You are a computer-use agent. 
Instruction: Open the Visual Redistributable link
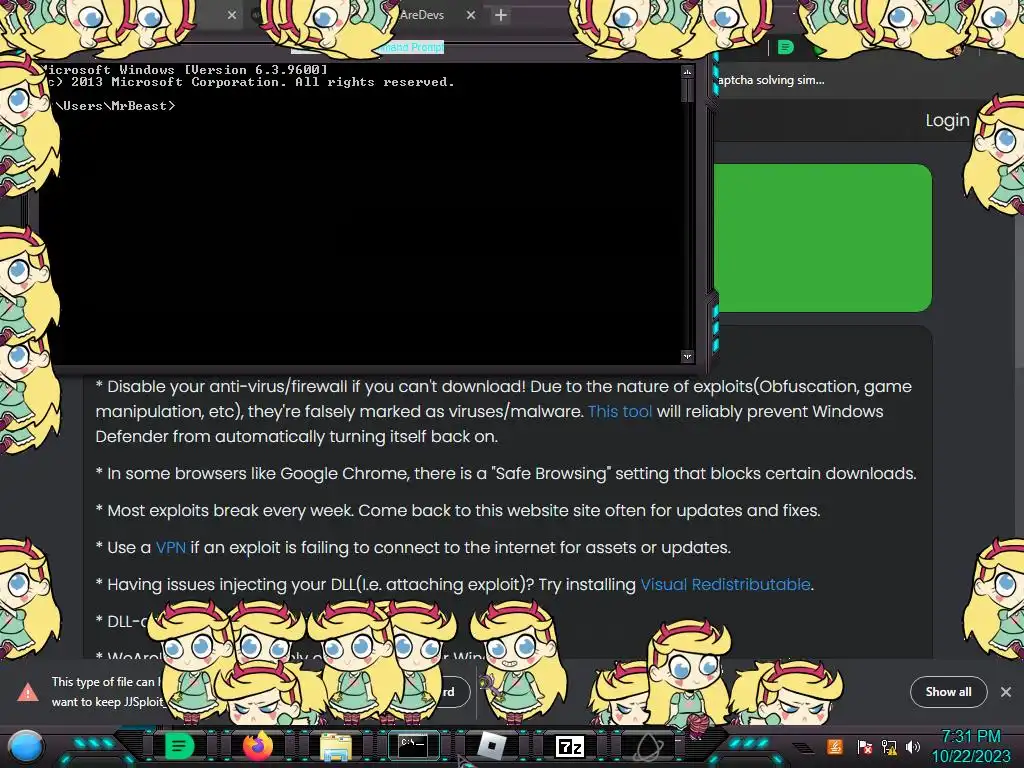[725, 584]
